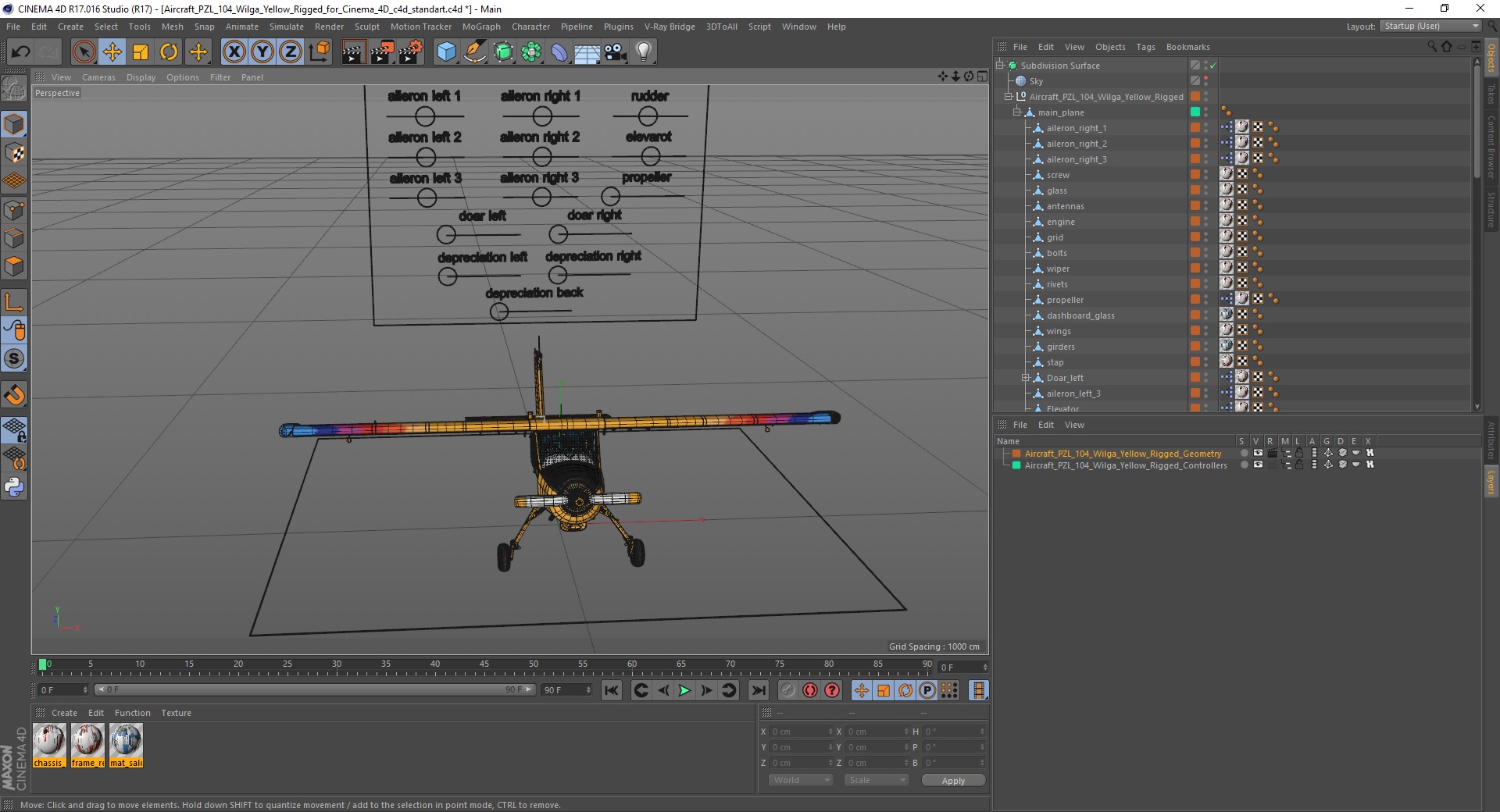The height and width of the screenshot is (812, 1500).
Task: Open Edit Render Settings icon
Action: (411, 52)
